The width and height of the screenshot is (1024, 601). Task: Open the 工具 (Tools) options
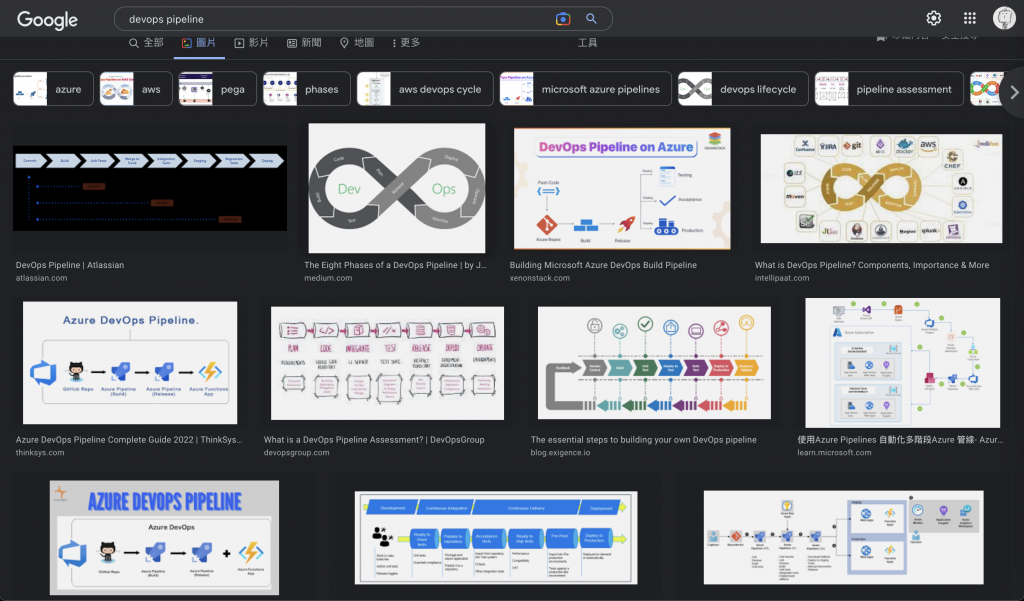(x=587, y=42)
